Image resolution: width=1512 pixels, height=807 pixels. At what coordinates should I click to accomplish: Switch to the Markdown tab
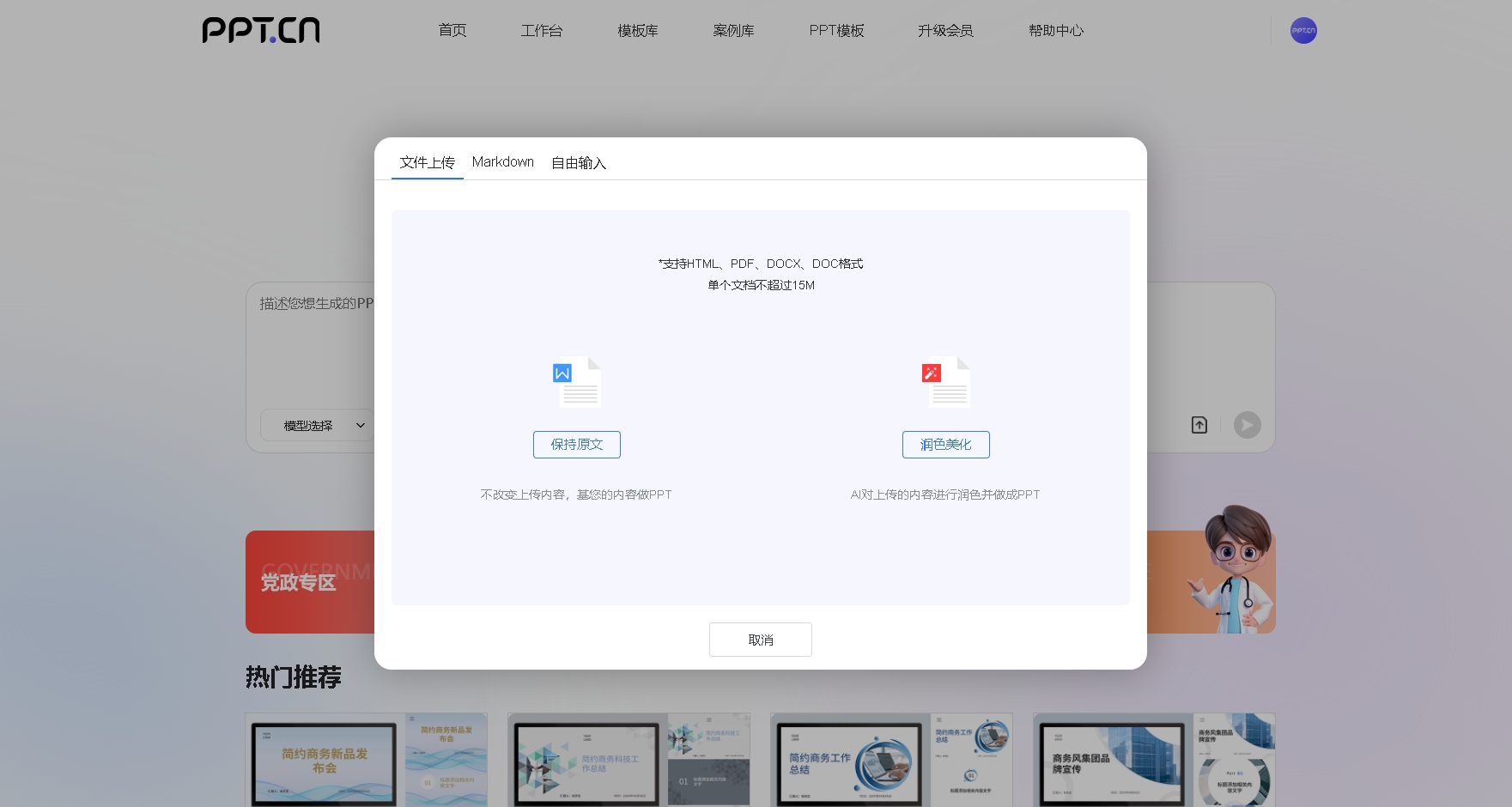pyautogui.click(x=502, y=162)
